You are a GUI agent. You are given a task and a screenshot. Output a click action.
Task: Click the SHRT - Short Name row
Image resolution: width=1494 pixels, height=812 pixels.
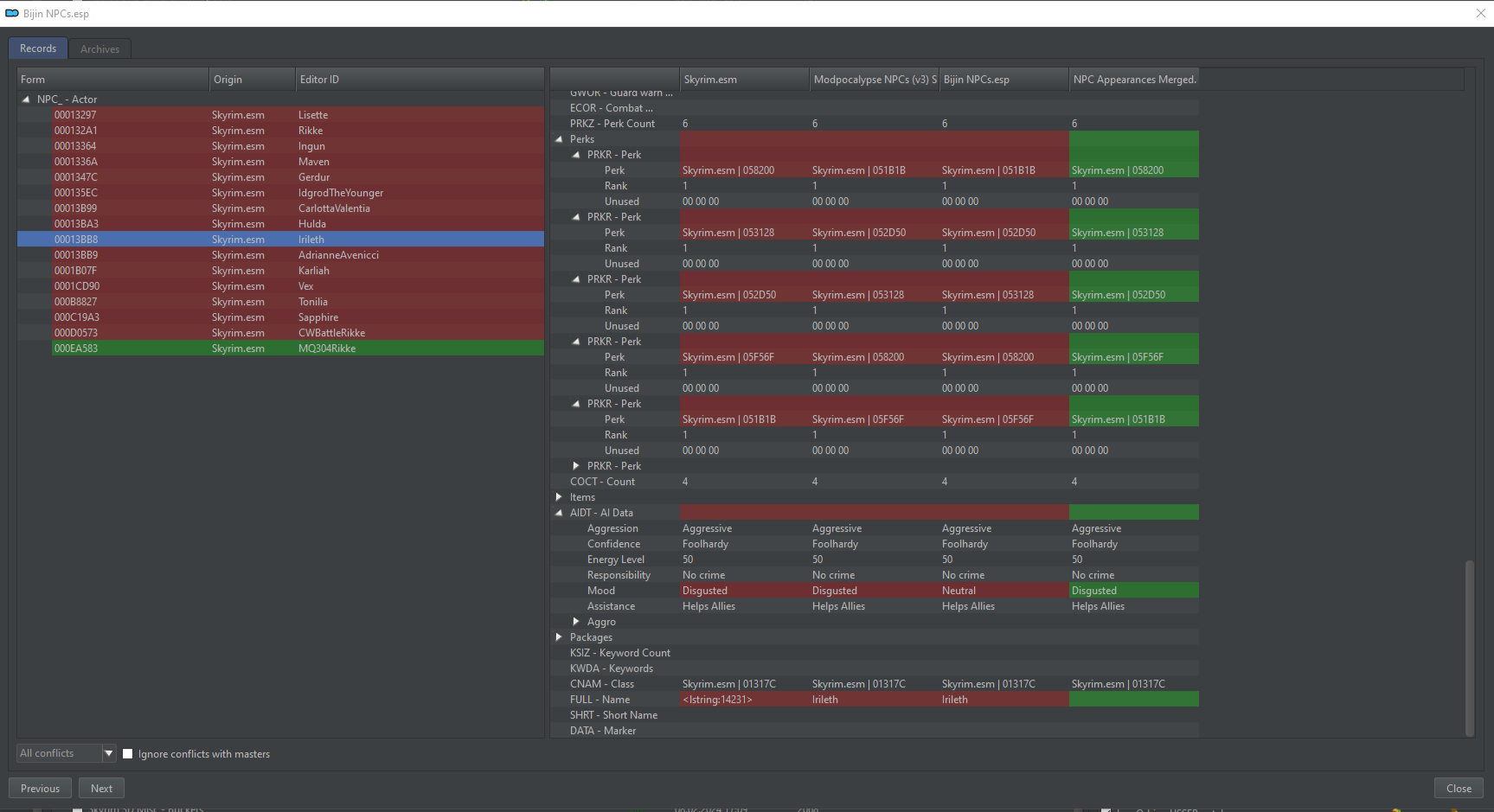pos(875,715)
